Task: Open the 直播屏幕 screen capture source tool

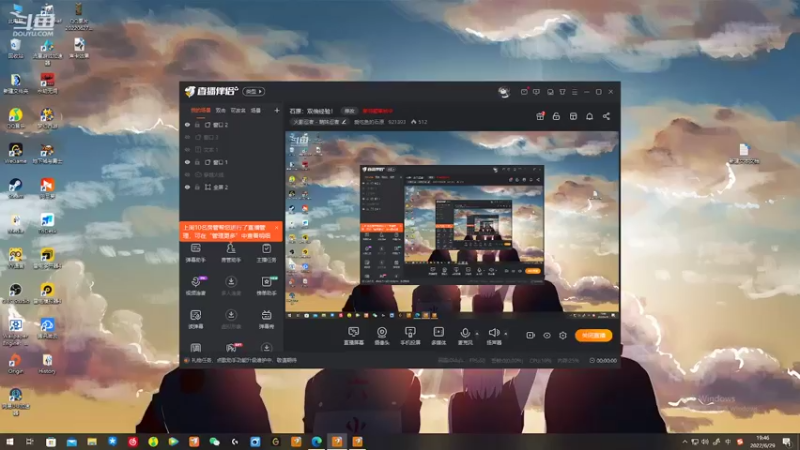Action: (x=354, y=336)
